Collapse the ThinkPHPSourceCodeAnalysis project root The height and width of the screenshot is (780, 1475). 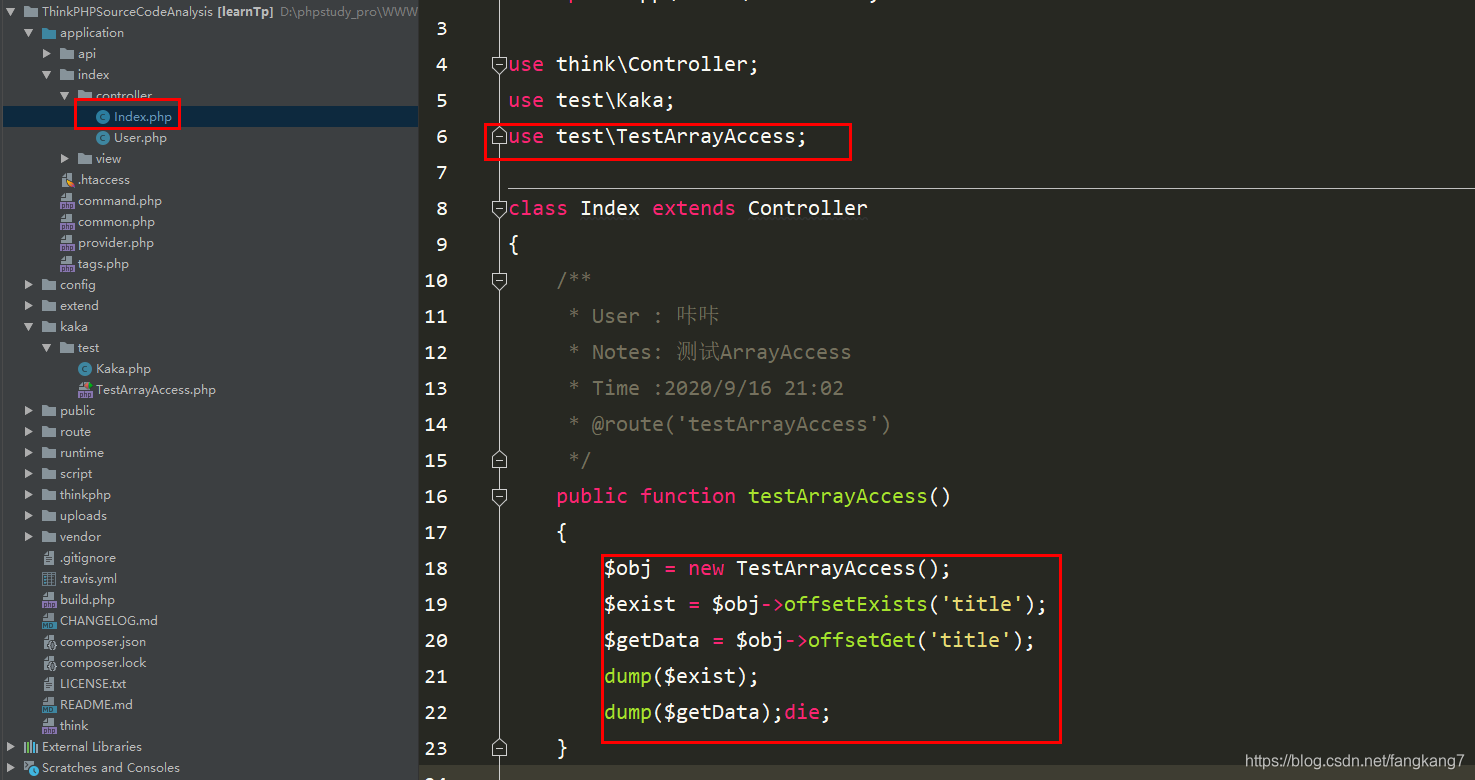pos(11,12)
